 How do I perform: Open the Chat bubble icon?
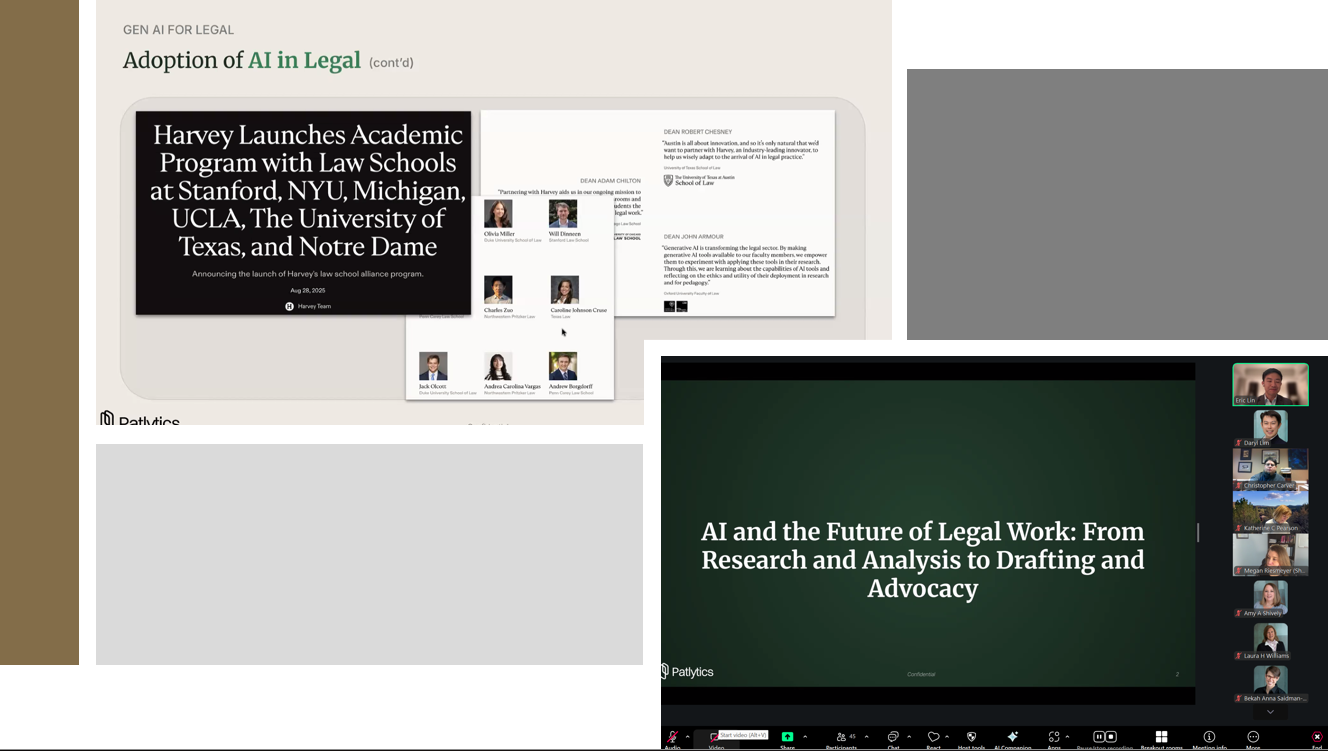coord(893,737)
